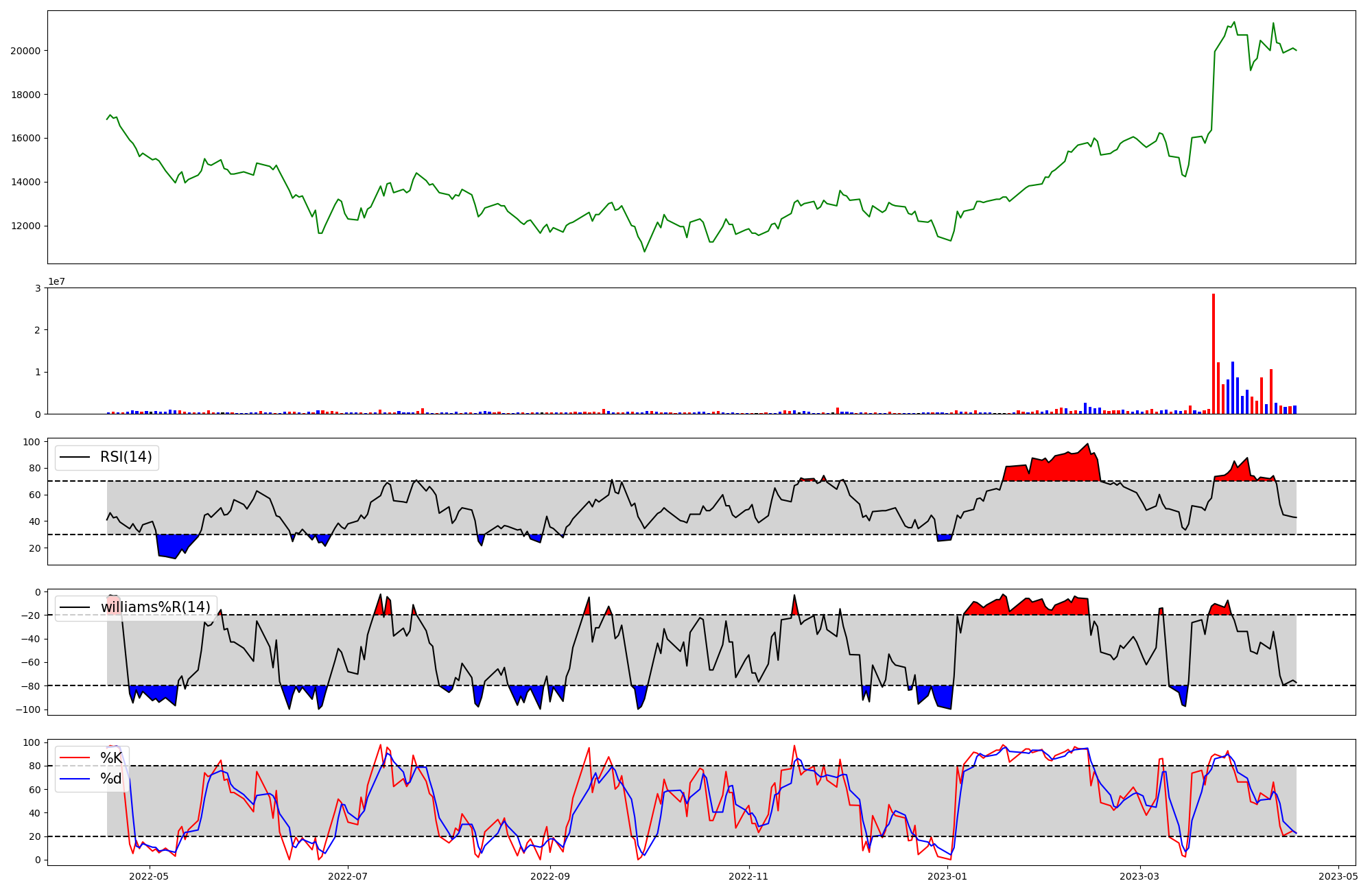Click the 3 tick on volume axis

point(38,288)
